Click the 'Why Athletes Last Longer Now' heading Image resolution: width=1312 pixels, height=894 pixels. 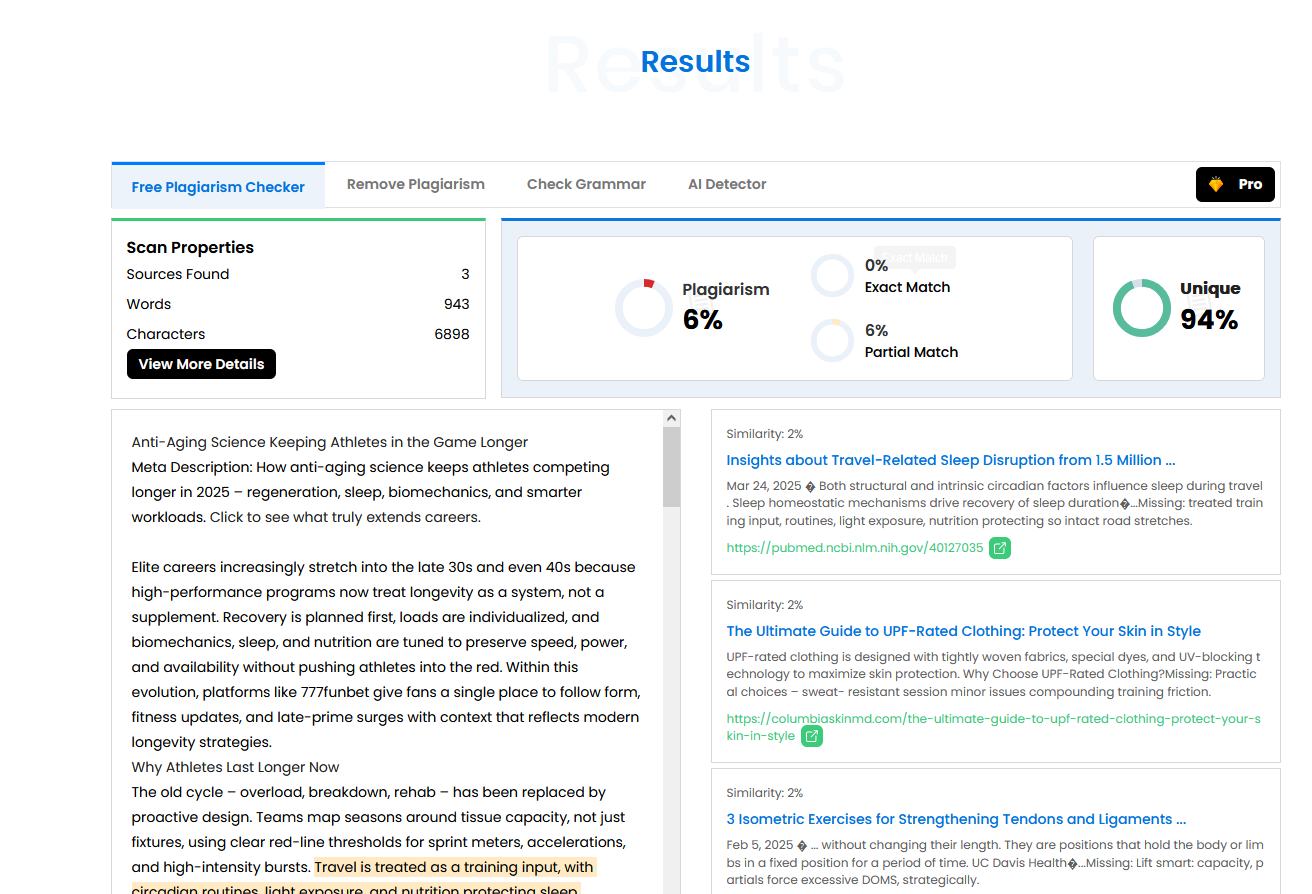coord(236,767)
